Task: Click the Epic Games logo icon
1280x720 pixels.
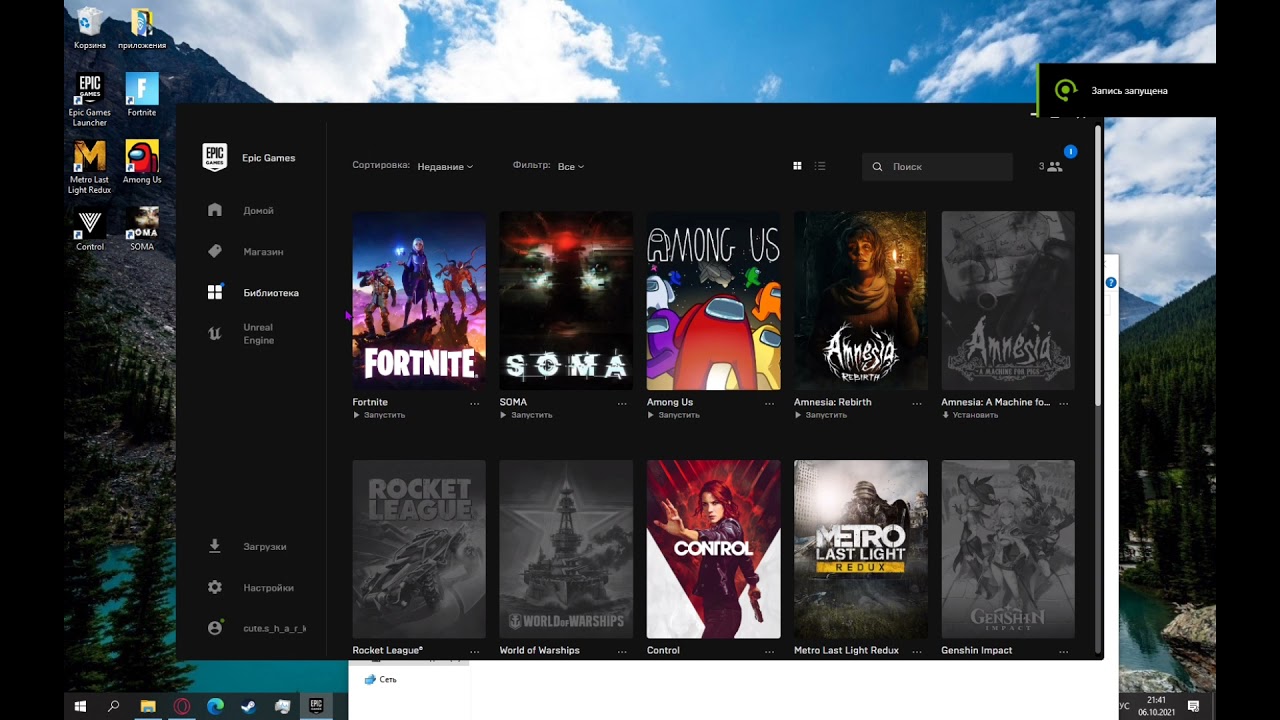Action: (x=214, y=157)
